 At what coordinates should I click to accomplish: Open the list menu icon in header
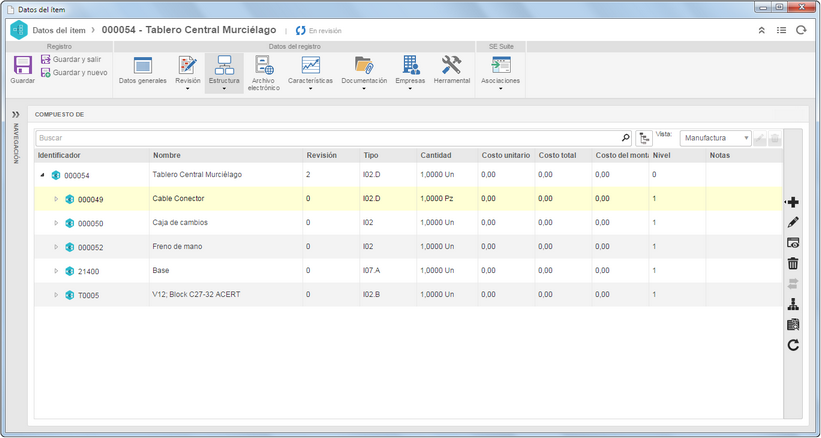click(781, 30)
